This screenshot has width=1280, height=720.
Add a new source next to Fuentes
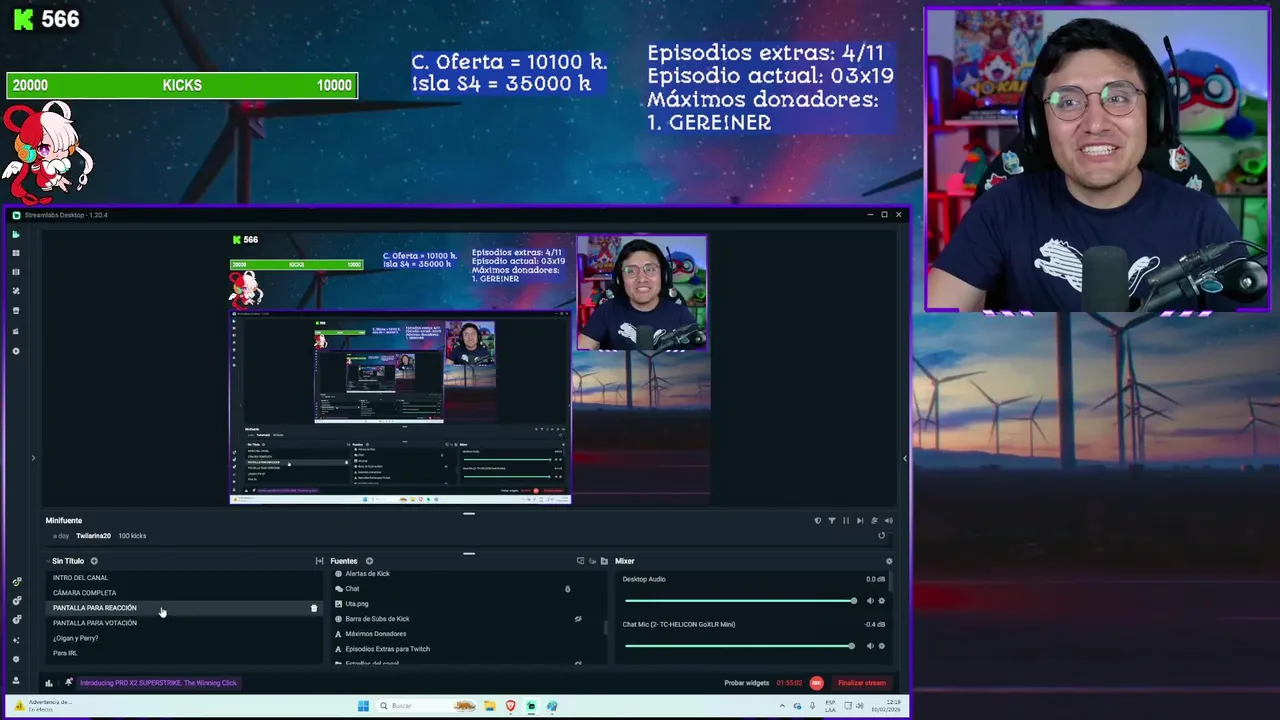(369, 561)
